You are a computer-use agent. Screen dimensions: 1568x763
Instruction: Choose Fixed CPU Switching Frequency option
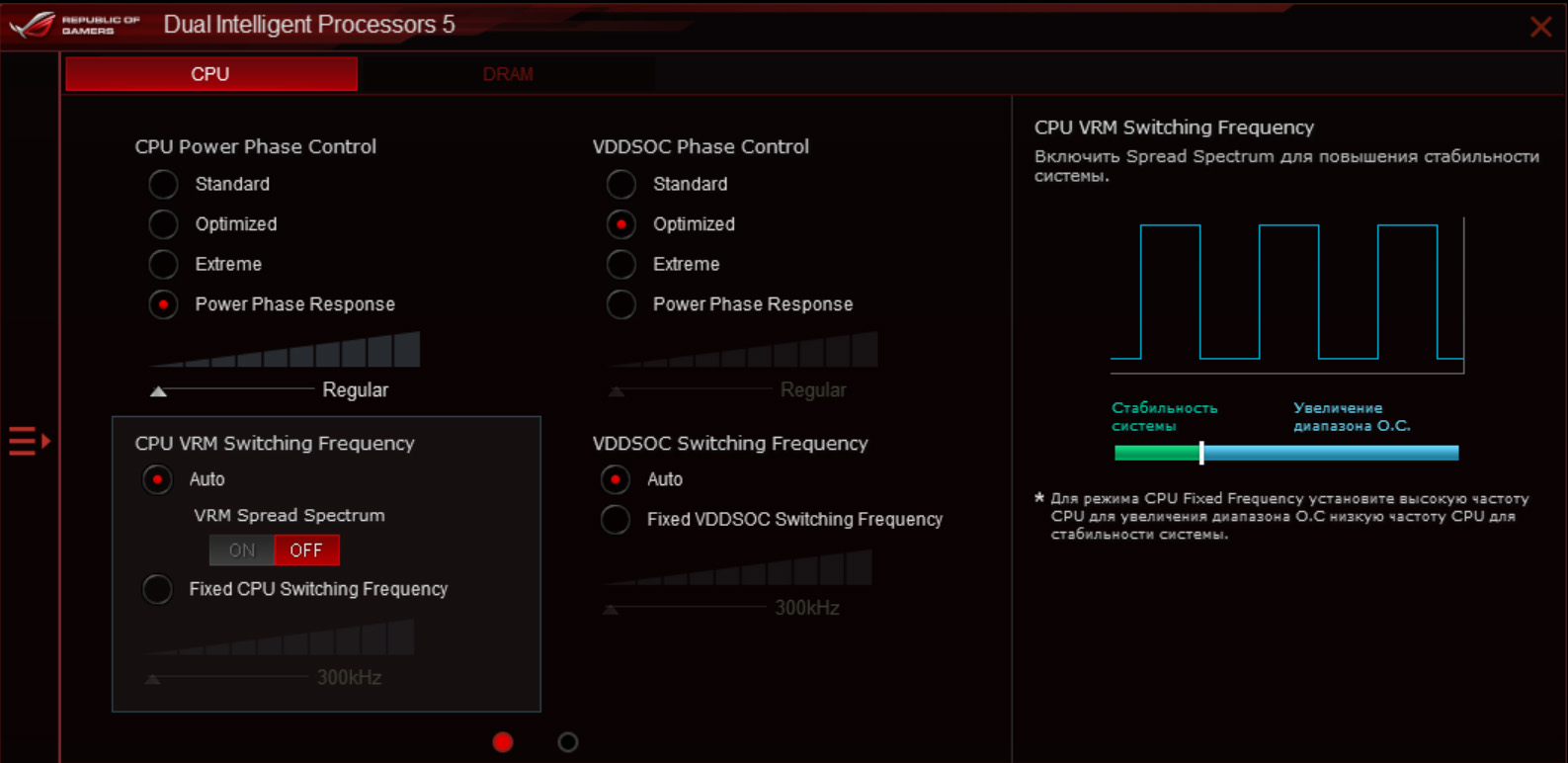point(157,589)
